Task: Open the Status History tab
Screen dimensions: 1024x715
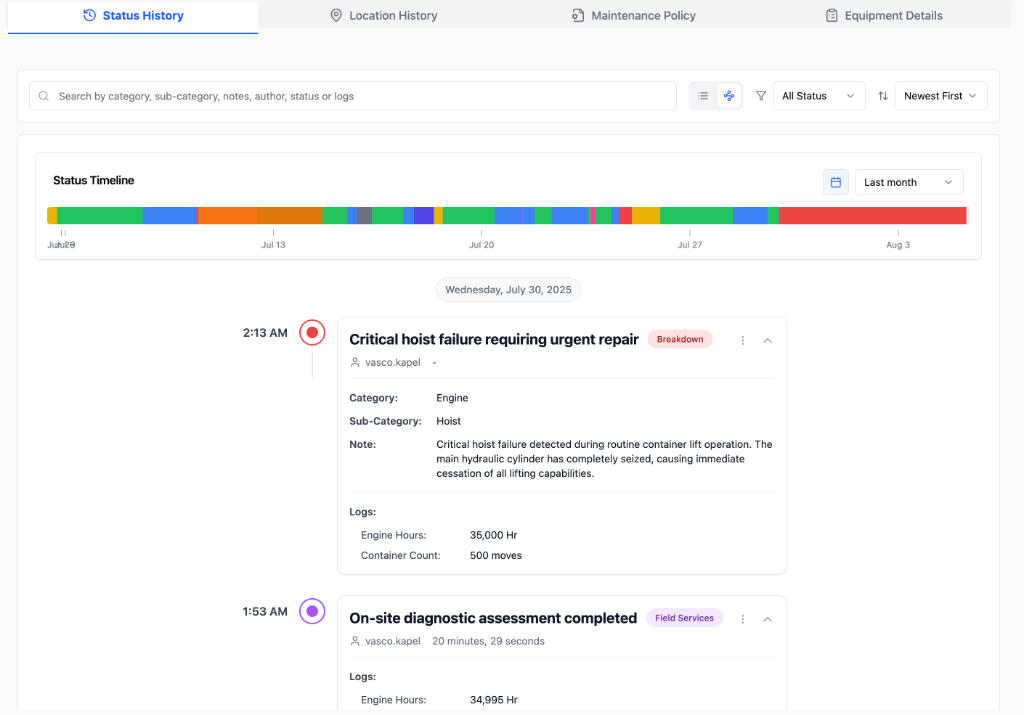Action: (133, 16)
